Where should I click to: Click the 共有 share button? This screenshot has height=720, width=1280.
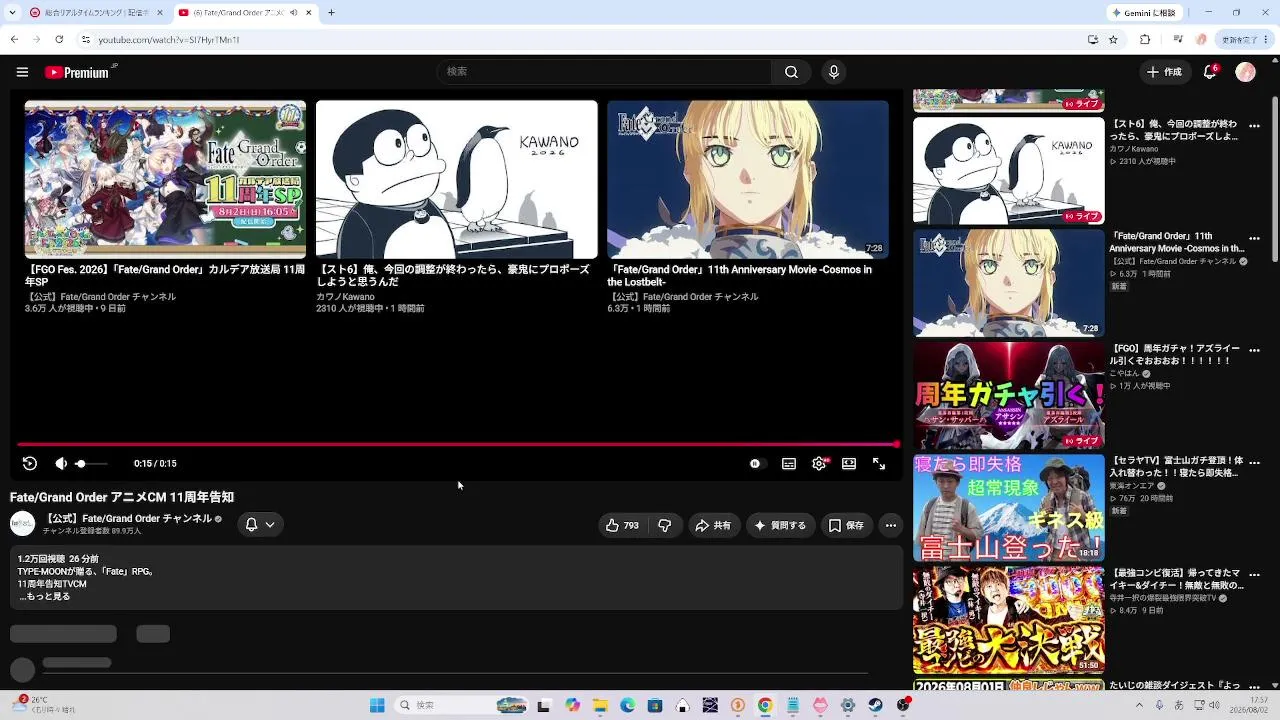[713, 525]
